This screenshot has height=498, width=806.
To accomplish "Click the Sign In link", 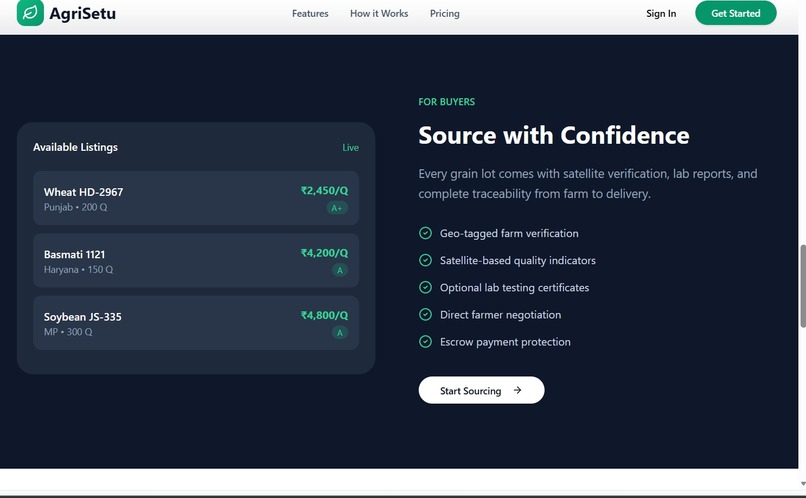I will [x=661, y=14].
